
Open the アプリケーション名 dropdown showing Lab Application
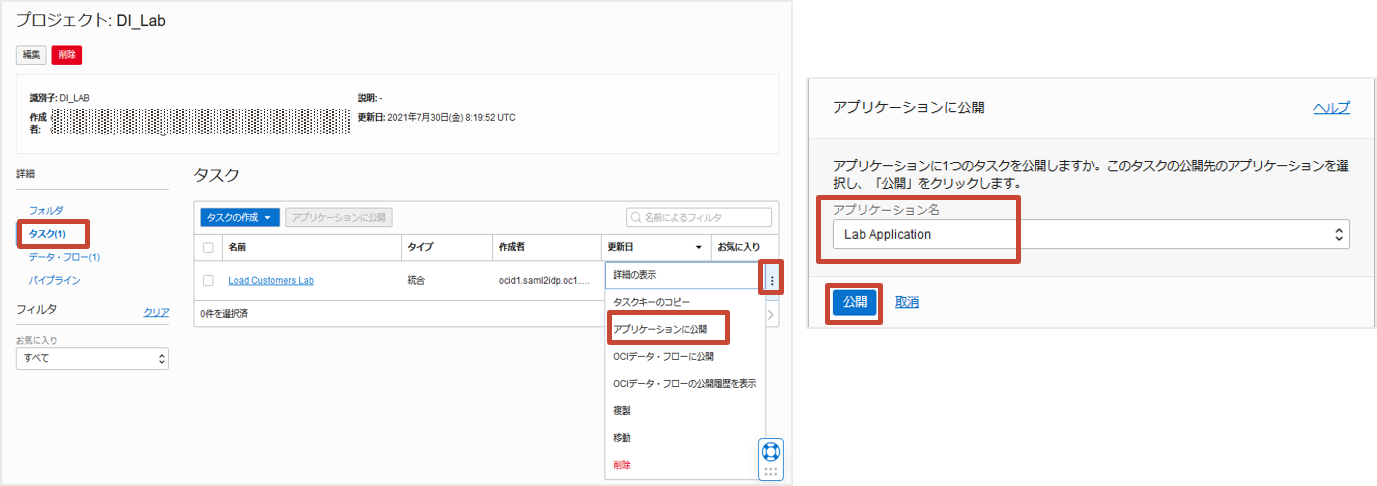pyautogui.click(x=1091, y=235)
